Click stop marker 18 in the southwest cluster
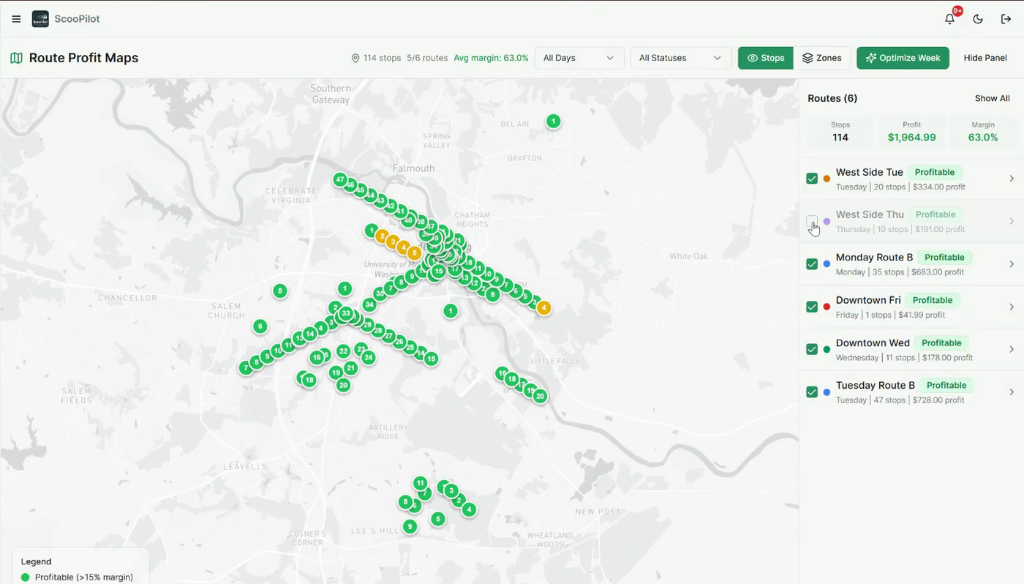The height and width of the screenshot is (584, 1024). point(310,380)
